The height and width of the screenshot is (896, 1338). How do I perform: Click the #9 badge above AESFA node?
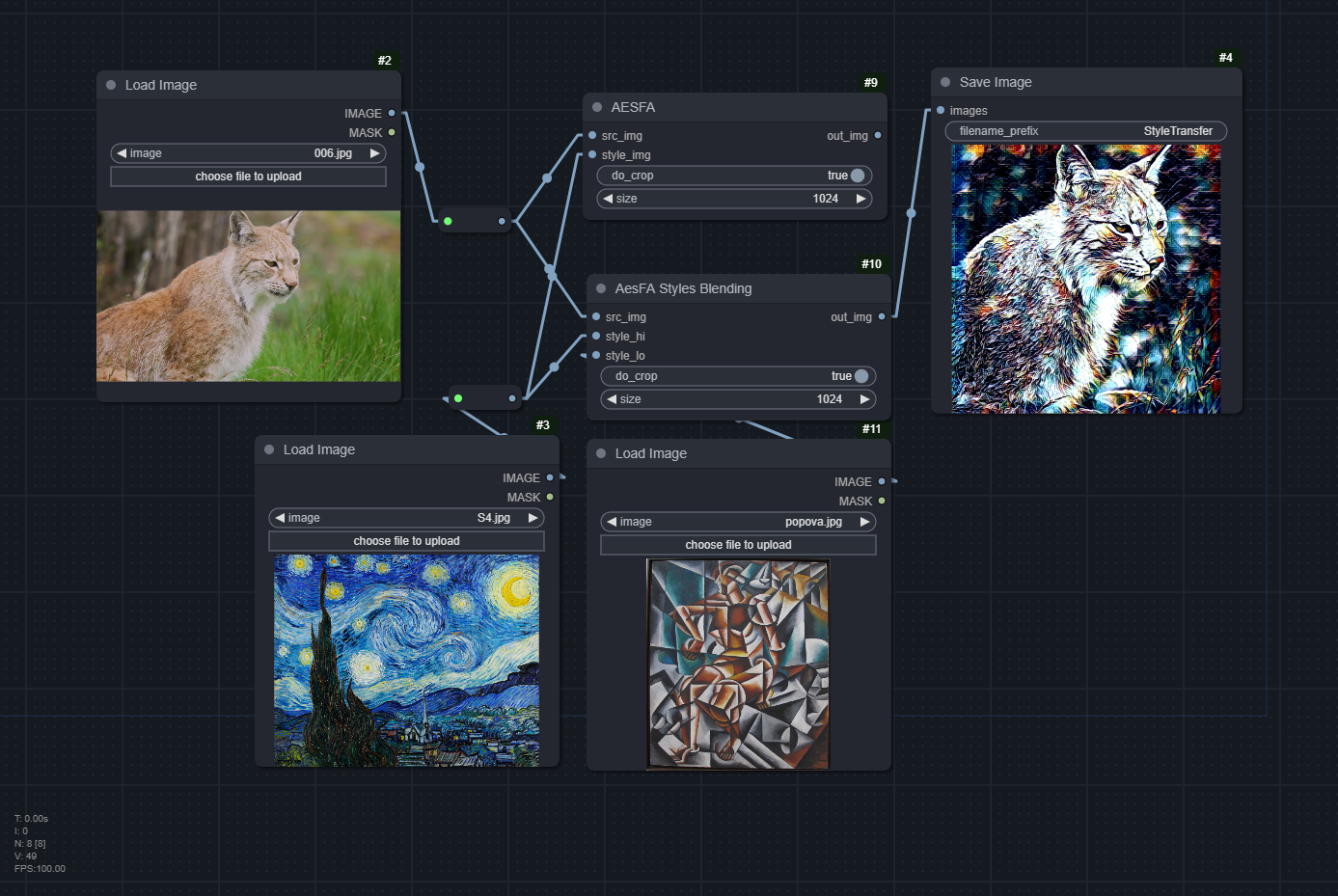click(x=871, y=83)
